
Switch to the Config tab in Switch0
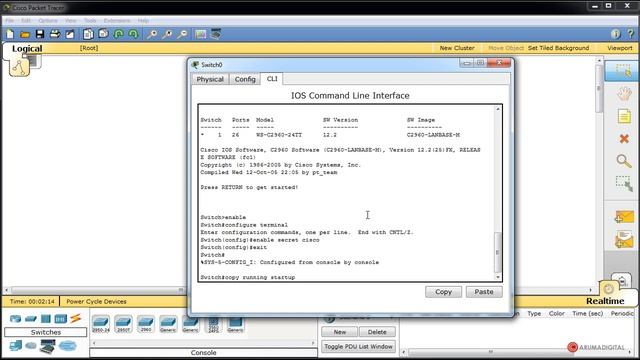[x=245, y=79]
